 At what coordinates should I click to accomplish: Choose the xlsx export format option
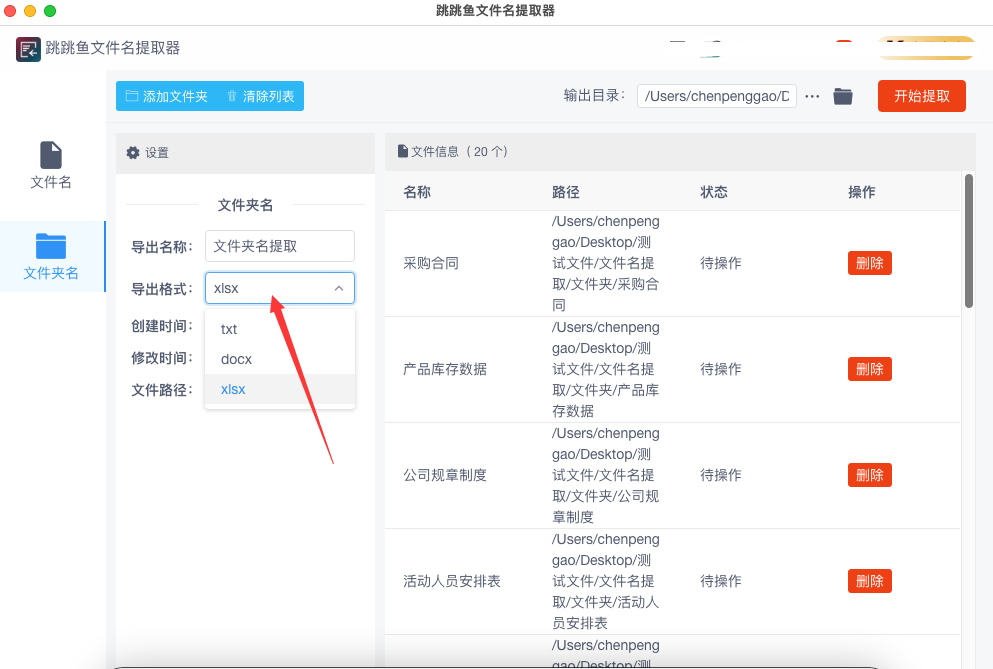click(x=279, y=389)
